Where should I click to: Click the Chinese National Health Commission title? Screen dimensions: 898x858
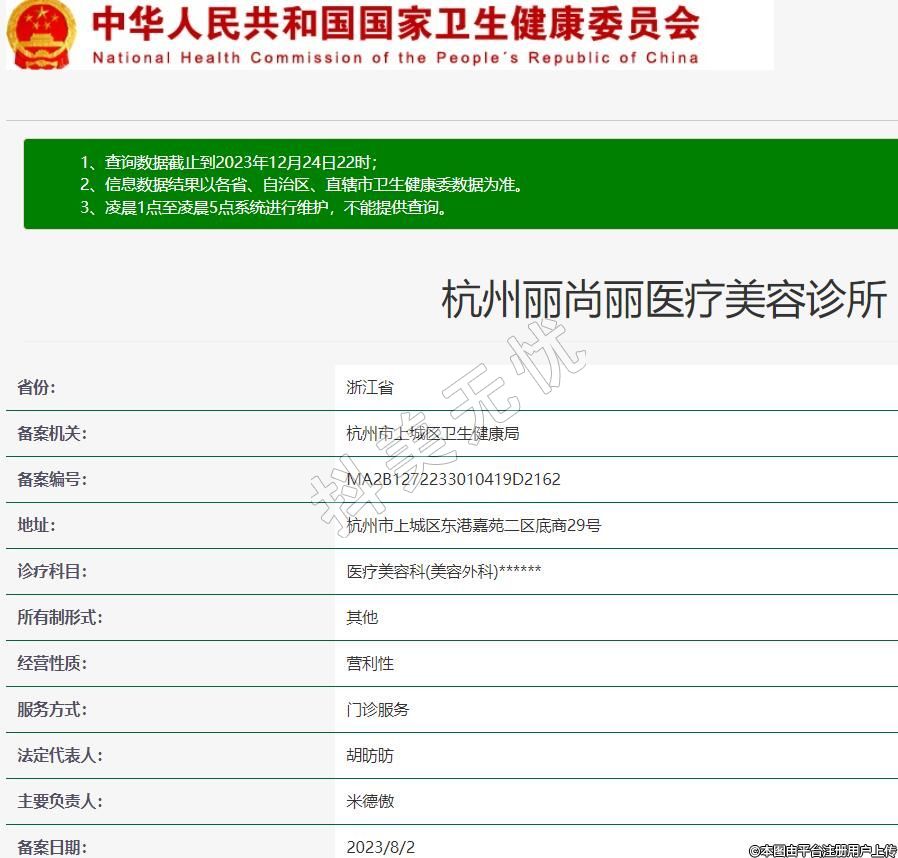[395, 23]
